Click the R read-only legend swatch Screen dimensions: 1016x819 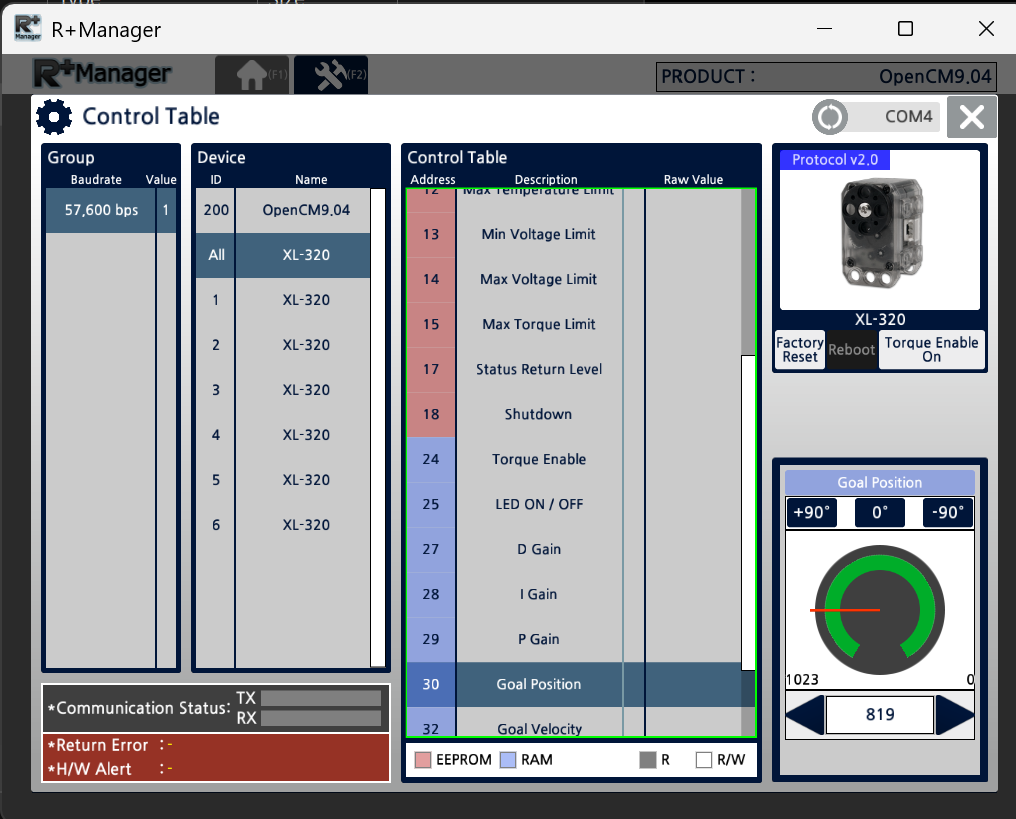[x=648, y=760]
